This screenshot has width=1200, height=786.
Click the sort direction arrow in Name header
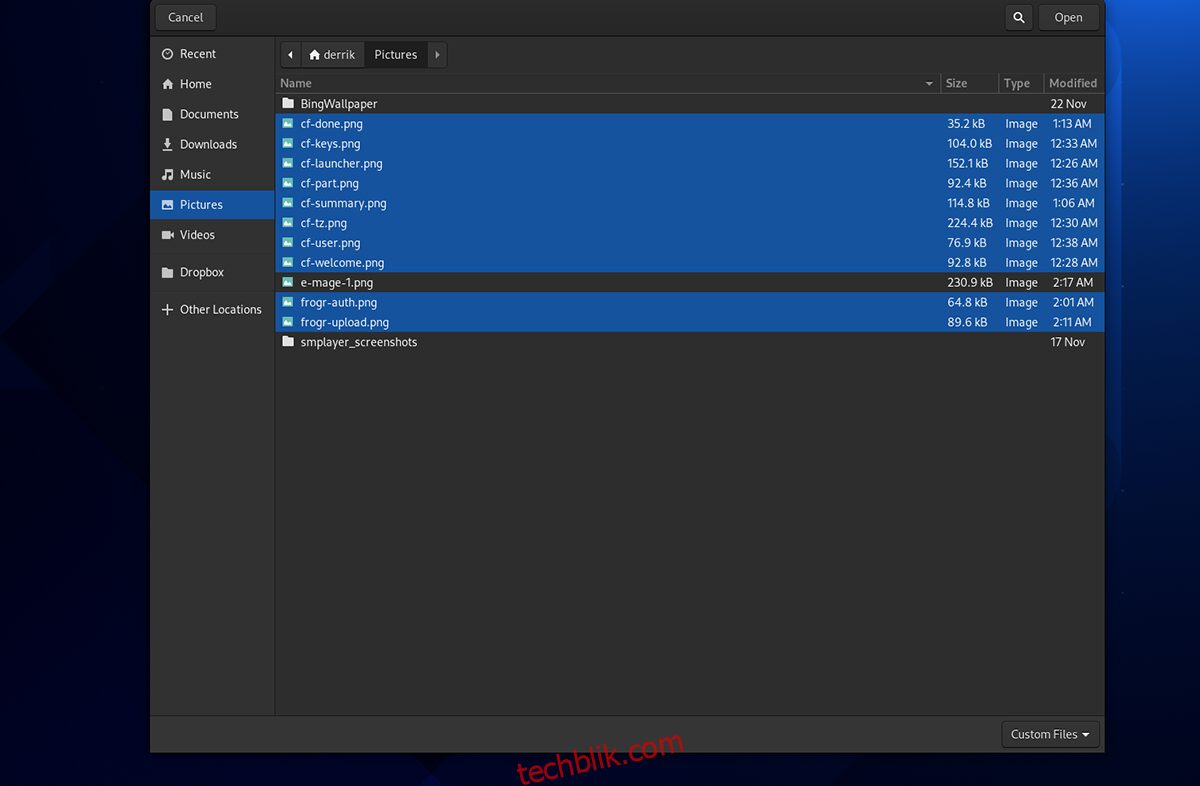[x=929, y=84]
